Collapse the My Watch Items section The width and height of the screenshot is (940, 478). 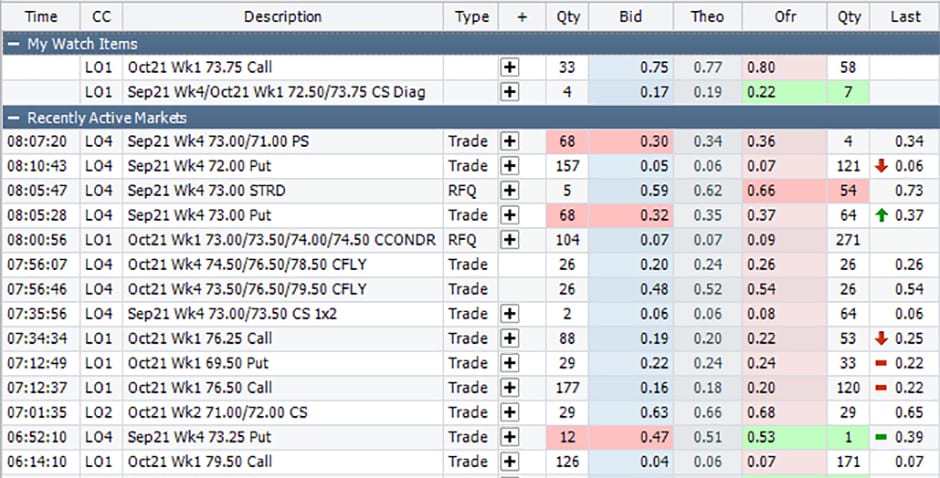pyautogui.click(x=10, y=44)
